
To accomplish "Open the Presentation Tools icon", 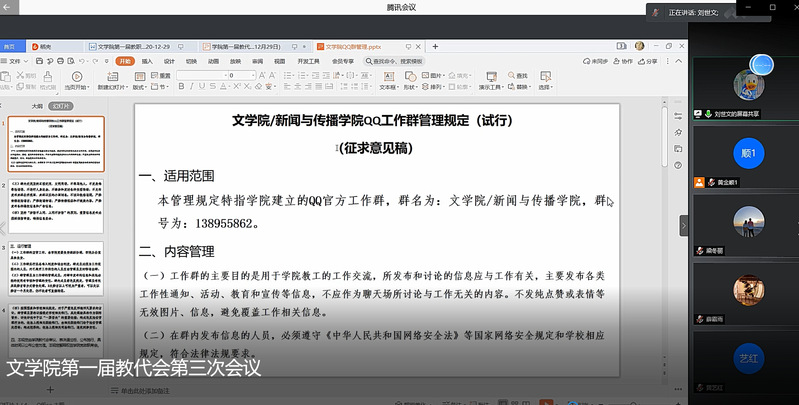I will pyautogui.click(x=491, y=77).
